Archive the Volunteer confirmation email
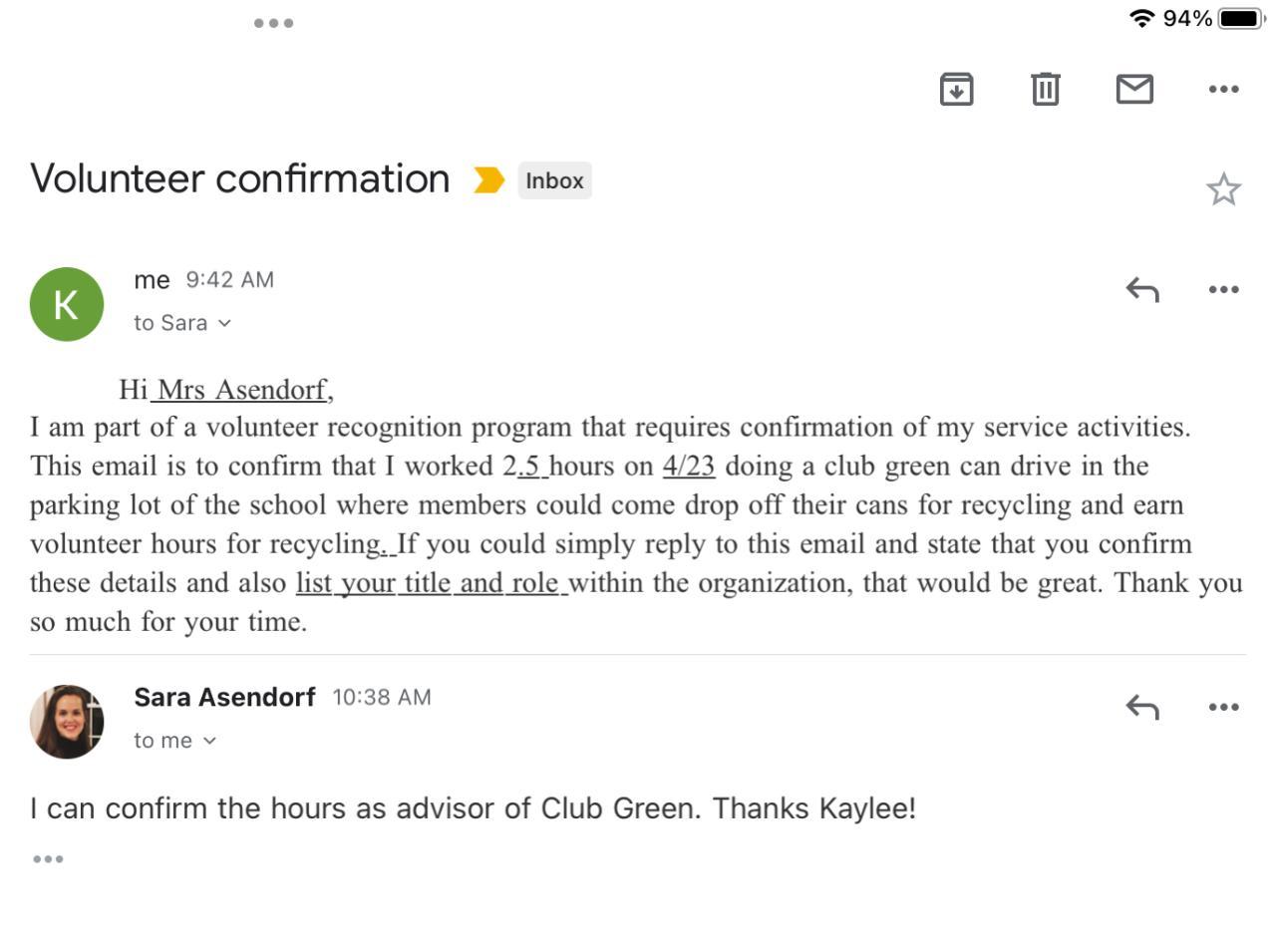This screenshot has width=1276, height=952. pos(956,90)
